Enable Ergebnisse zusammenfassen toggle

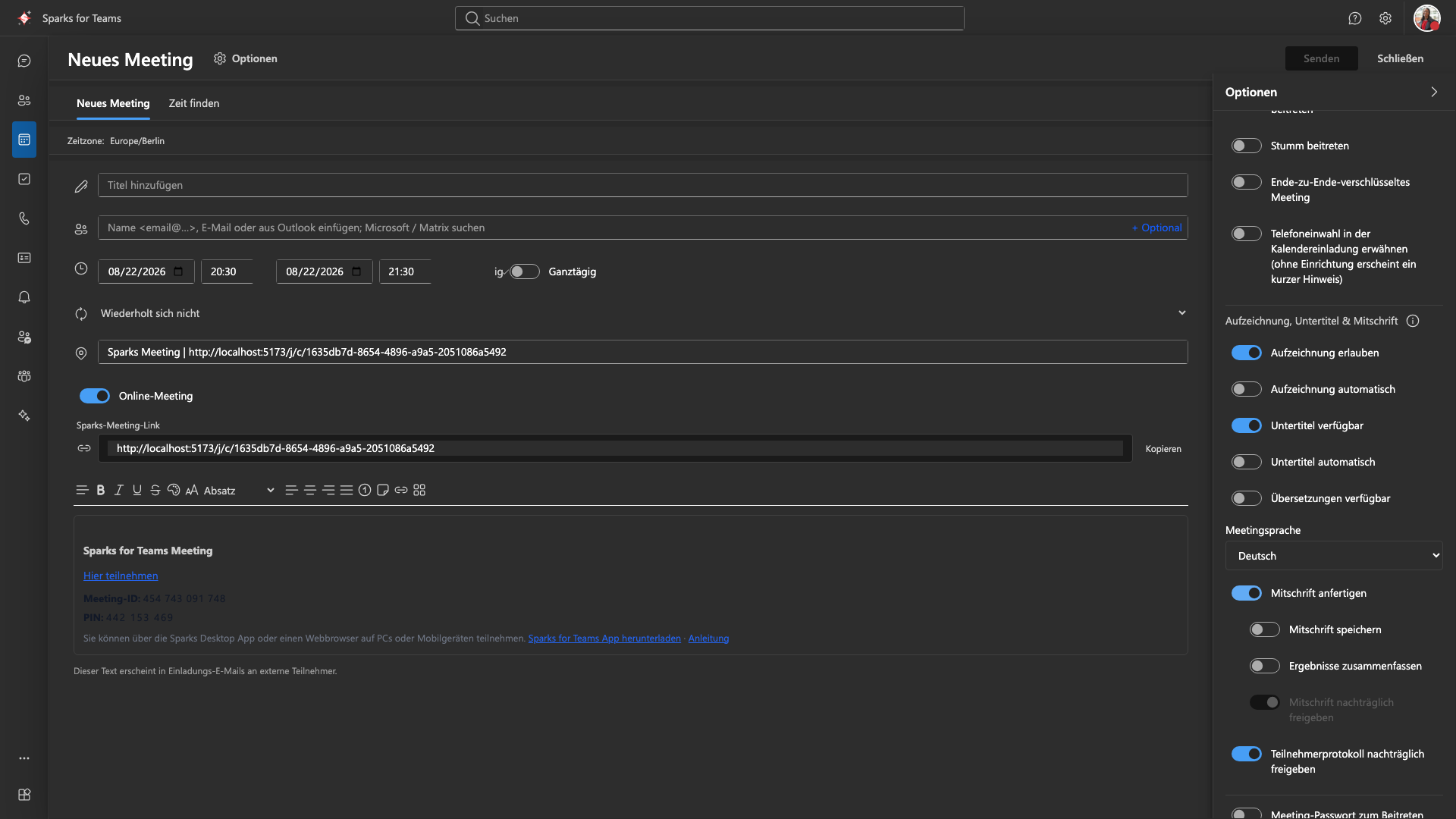click(x=1264, y=666)
